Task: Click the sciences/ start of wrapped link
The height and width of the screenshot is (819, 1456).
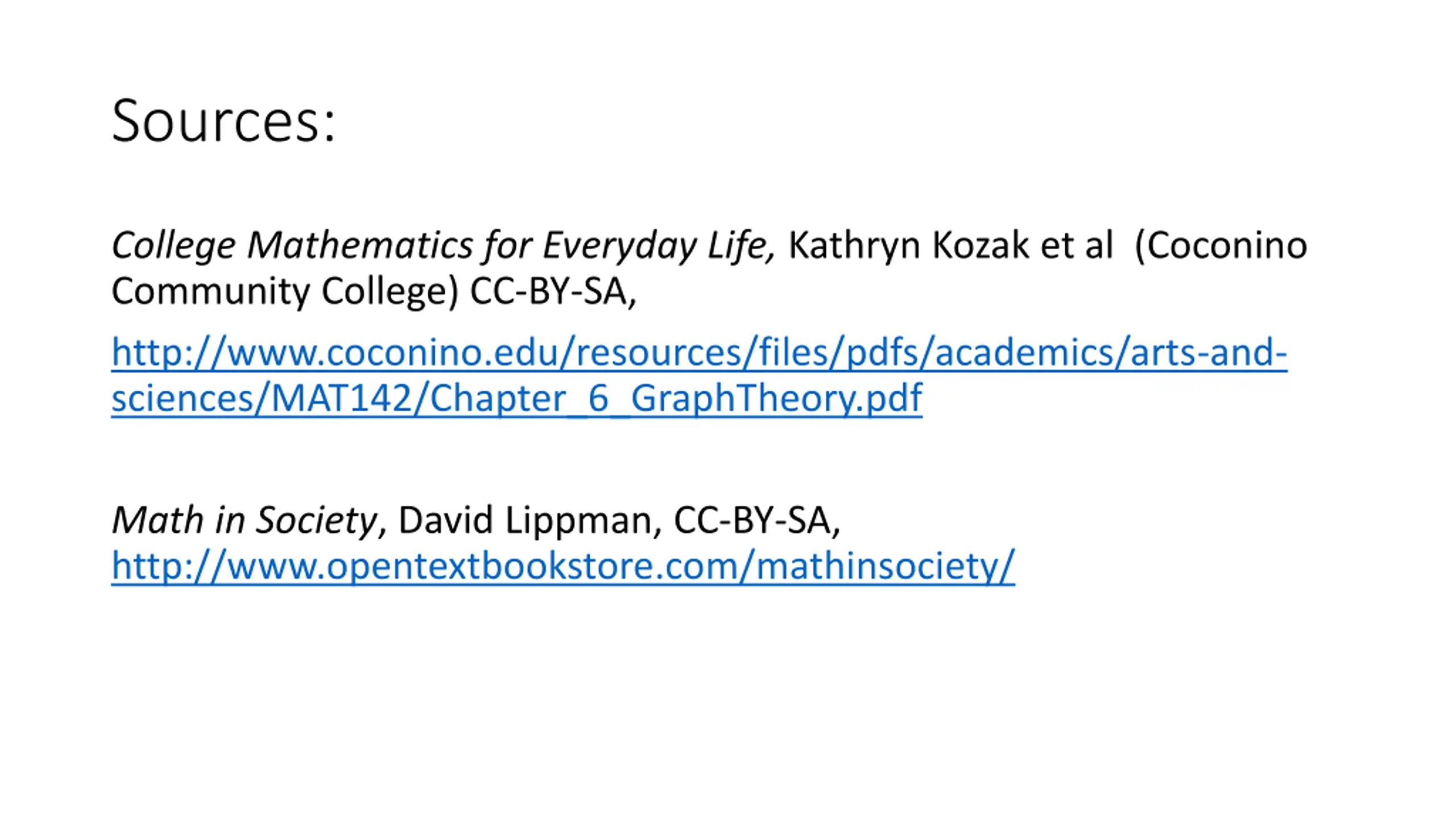Action: tap(190, 398)
